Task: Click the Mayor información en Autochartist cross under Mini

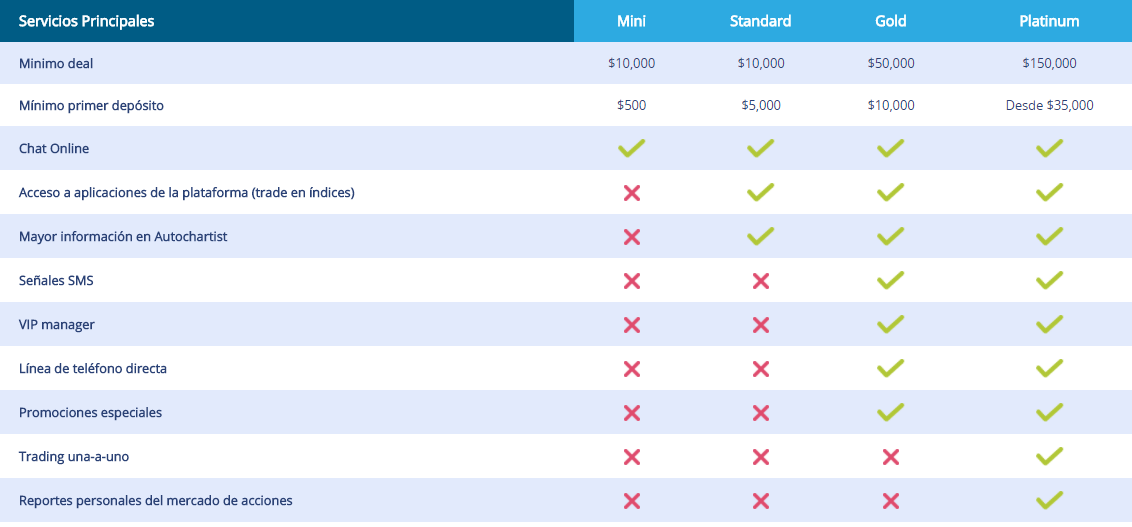Action: coord(632,237)
